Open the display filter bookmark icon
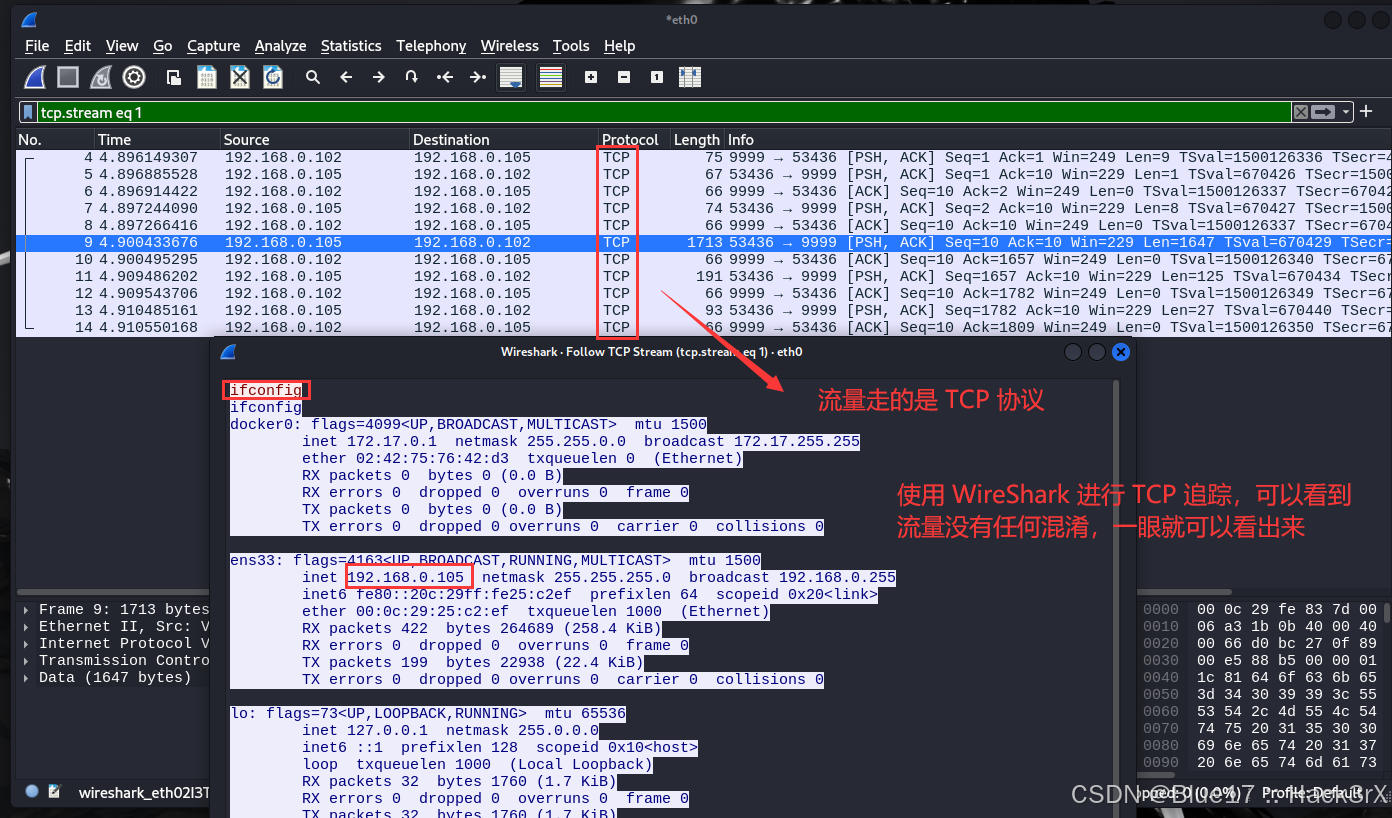This screenshot has width=1392, height=818. point(29,112)
